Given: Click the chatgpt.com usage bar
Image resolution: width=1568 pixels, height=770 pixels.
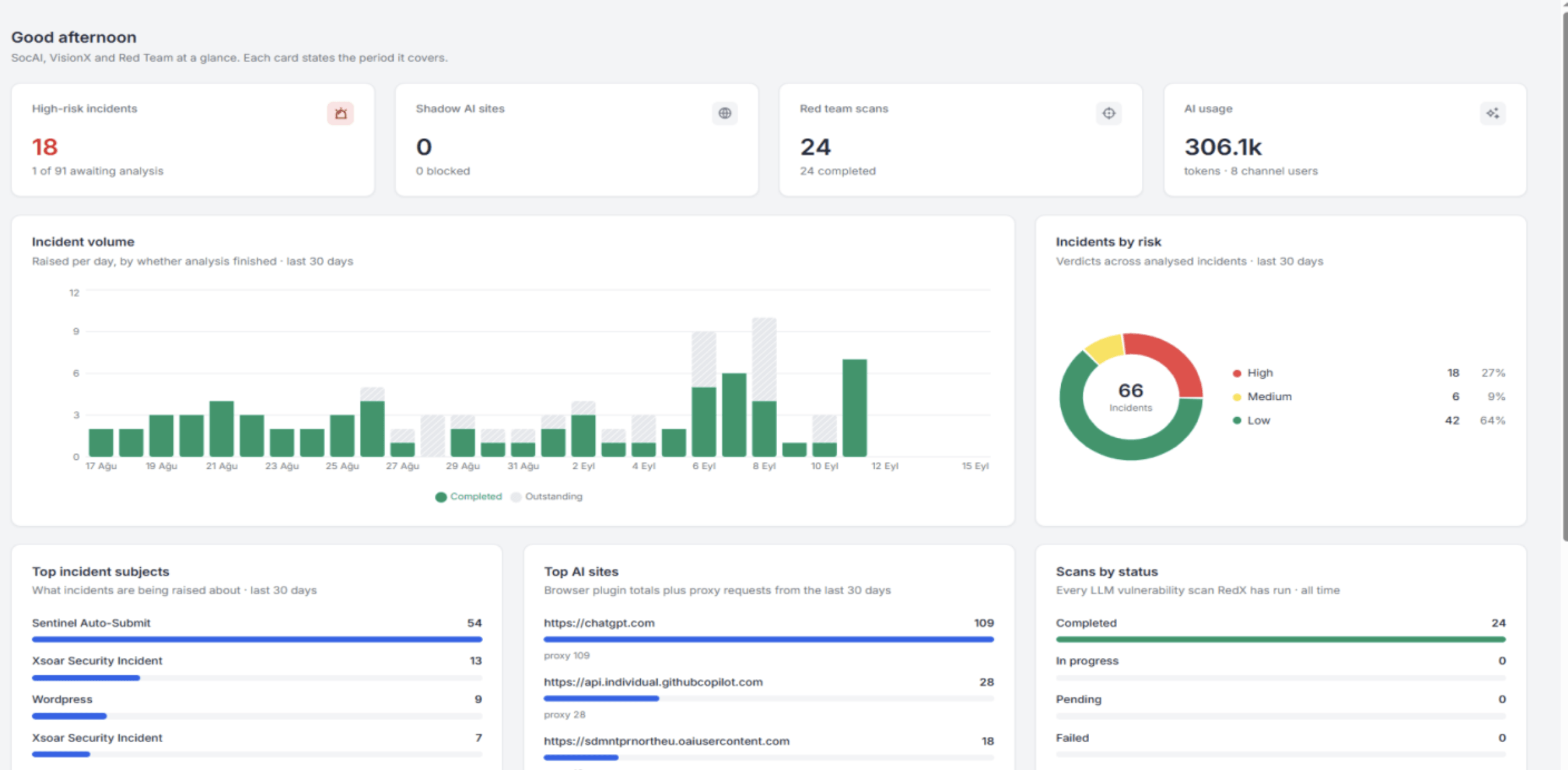Looking at the screenshot, I should pos(769,639).
